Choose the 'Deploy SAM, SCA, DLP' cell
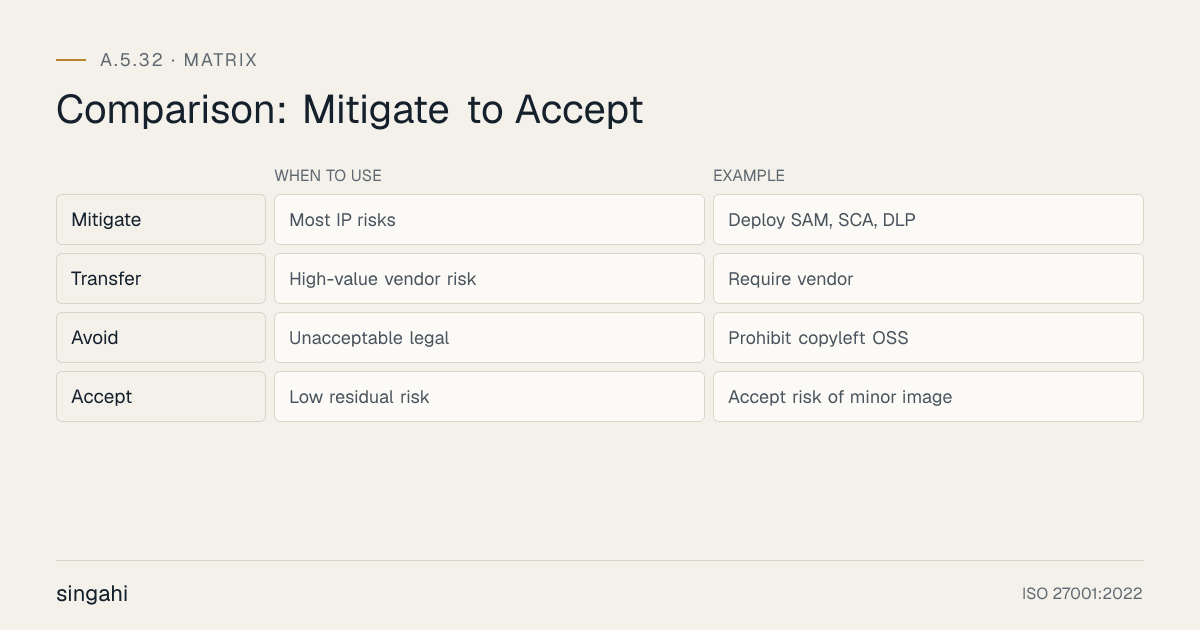Image resolution: width=1200 pixels, height=630 pixels. (928, 220)
